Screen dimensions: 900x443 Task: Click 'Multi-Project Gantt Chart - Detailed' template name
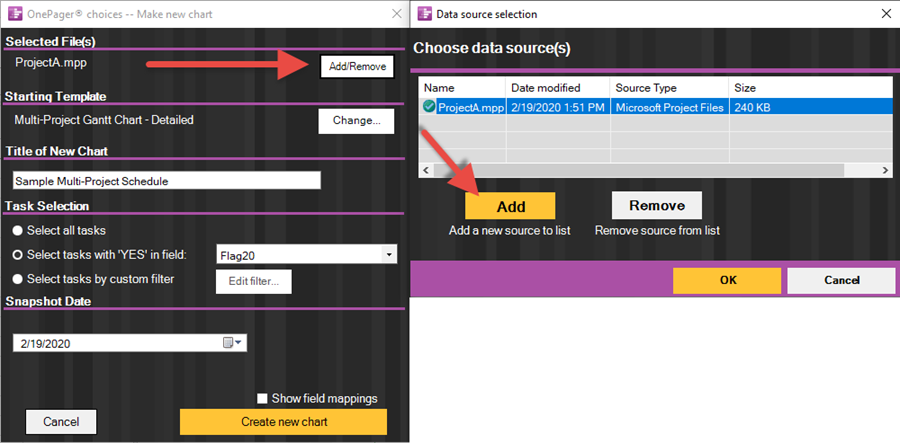(104, 120)
